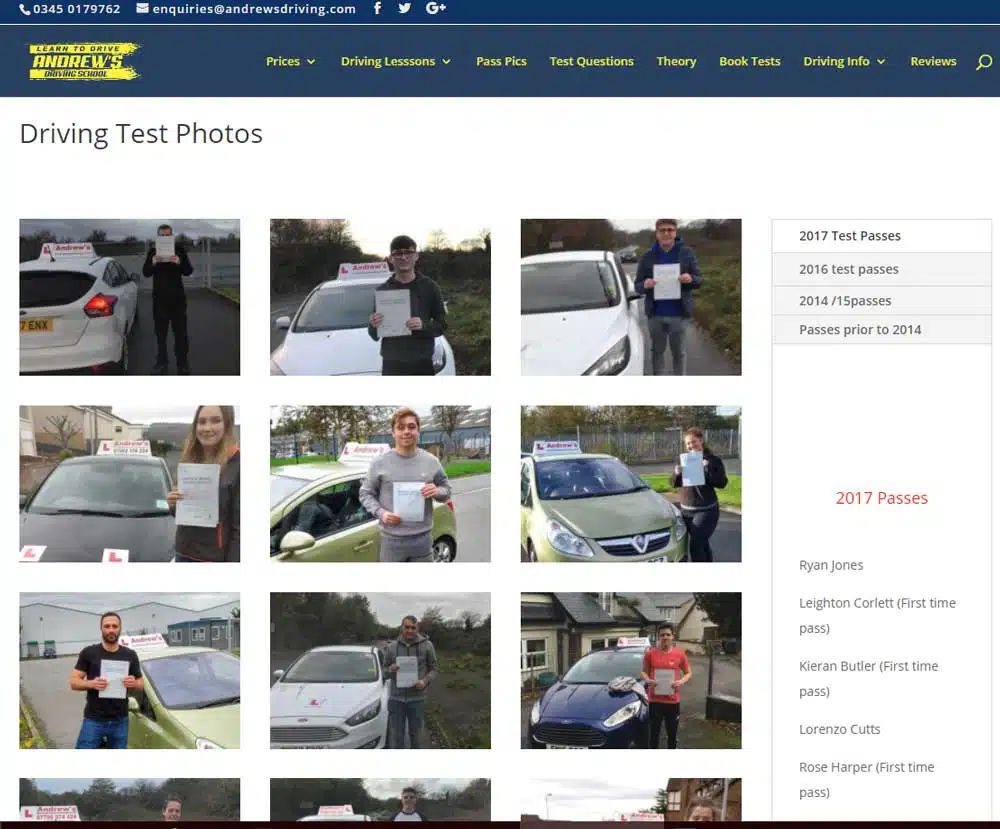This screenshot has height=829, width=1000.
Task: Expand the Driving Lesssons dropdown
Action: coord(395,62)
